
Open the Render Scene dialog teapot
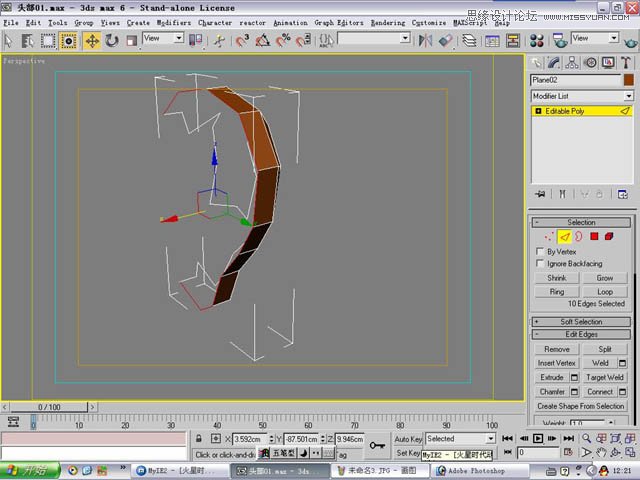click(x=560, y=40)
